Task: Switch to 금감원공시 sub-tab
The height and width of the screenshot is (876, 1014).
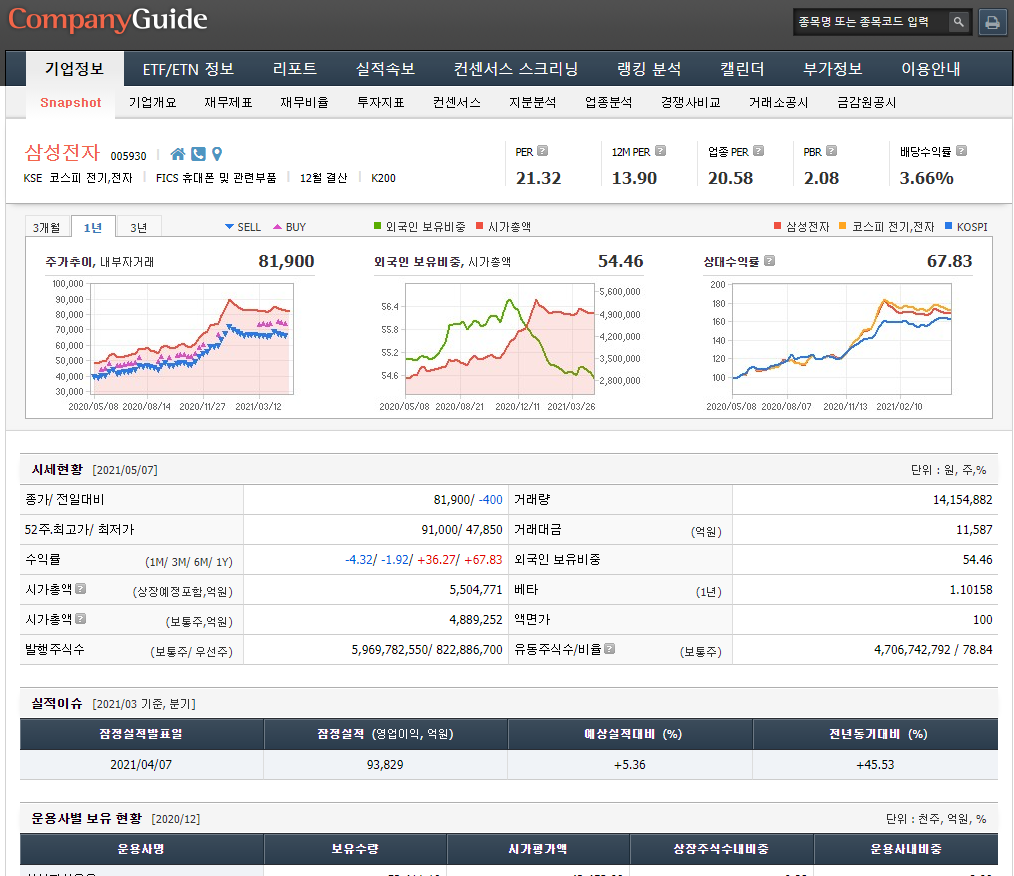Action: [867, 103]
